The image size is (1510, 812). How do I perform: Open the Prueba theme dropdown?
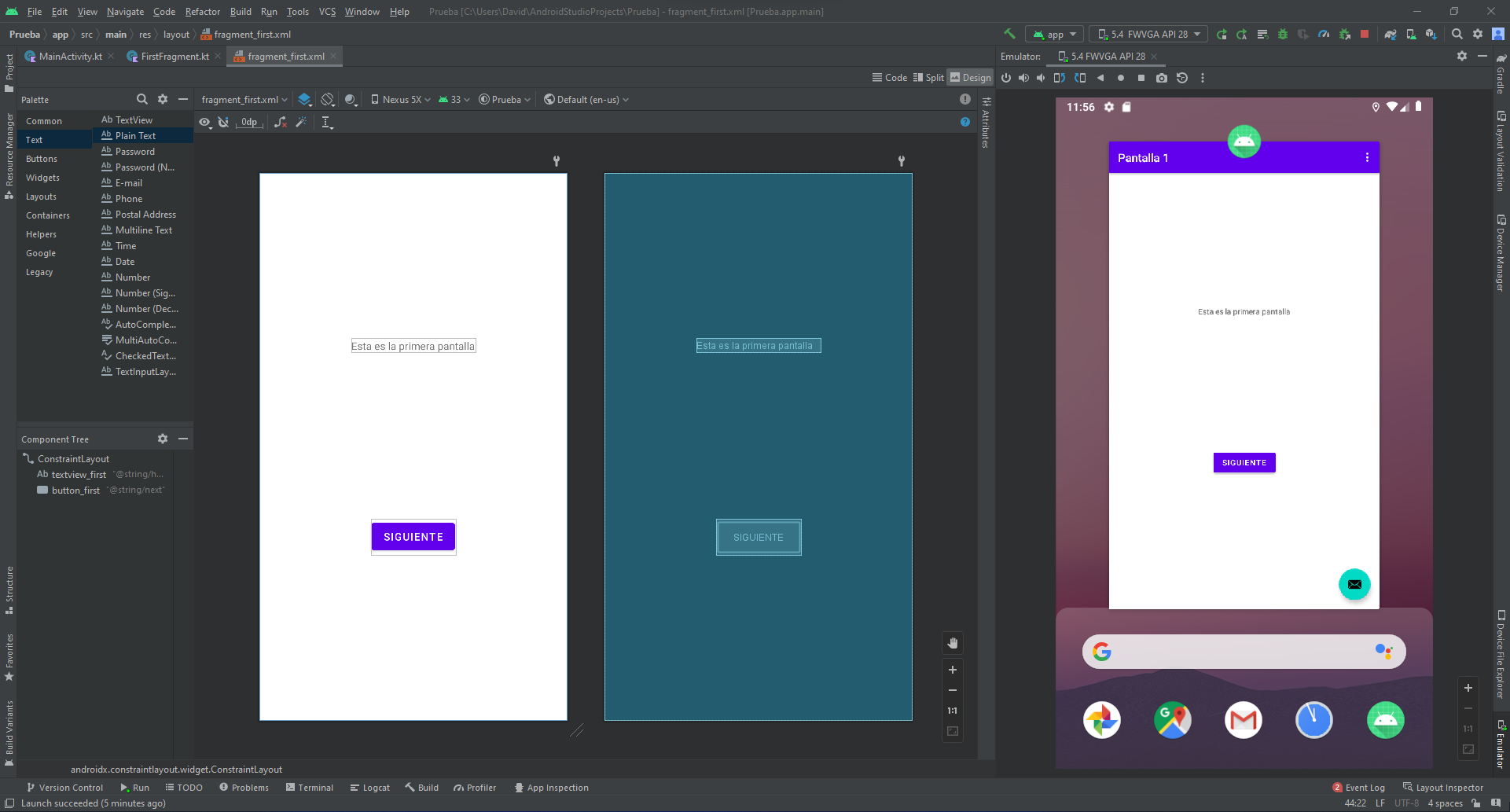click(505, 99)
